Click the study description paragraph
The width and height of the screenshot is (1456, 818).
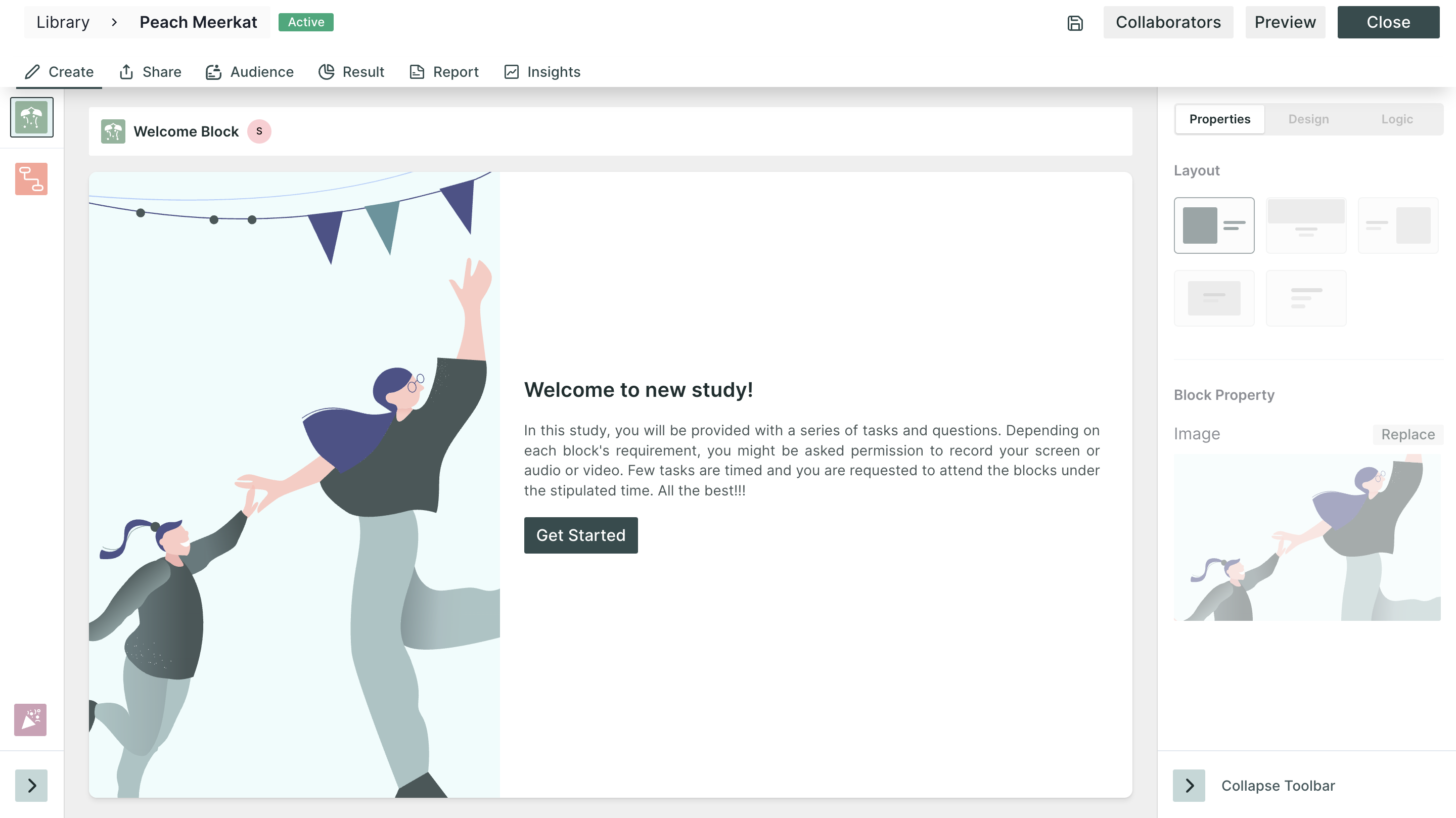coord(811,460)
